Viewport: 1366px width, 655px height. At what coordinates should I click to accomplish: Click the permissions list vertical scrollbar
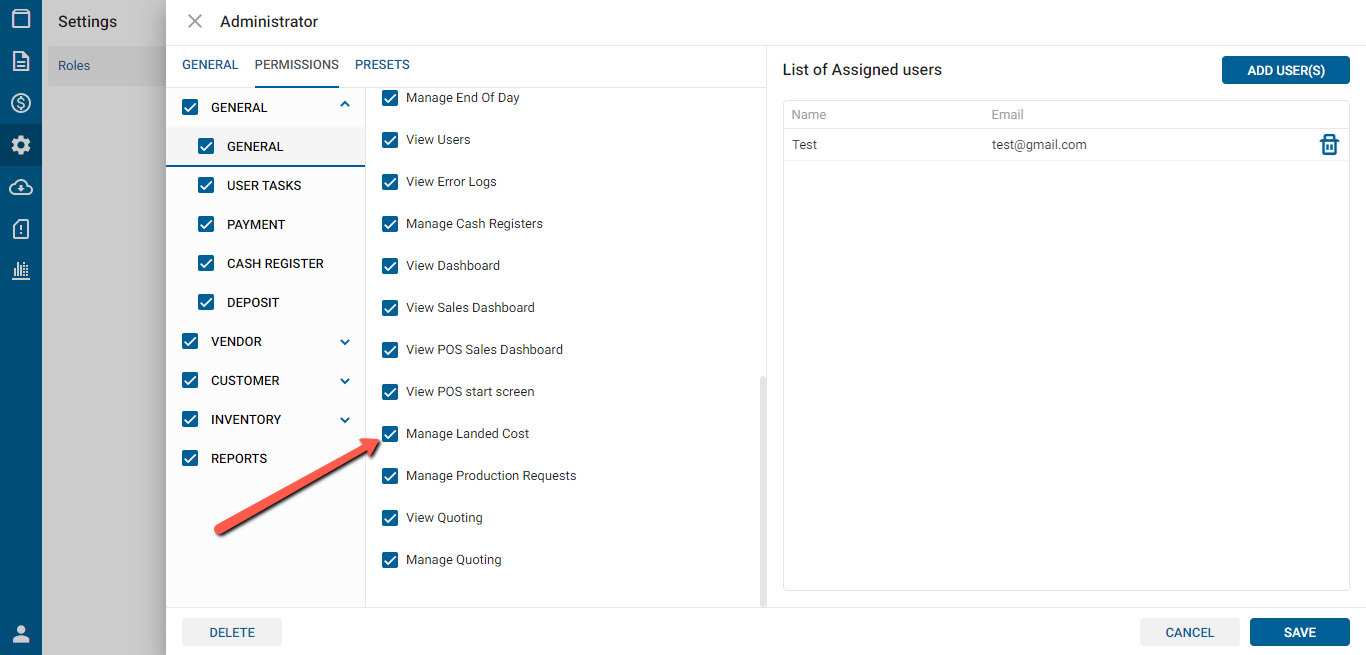[763, 490]
